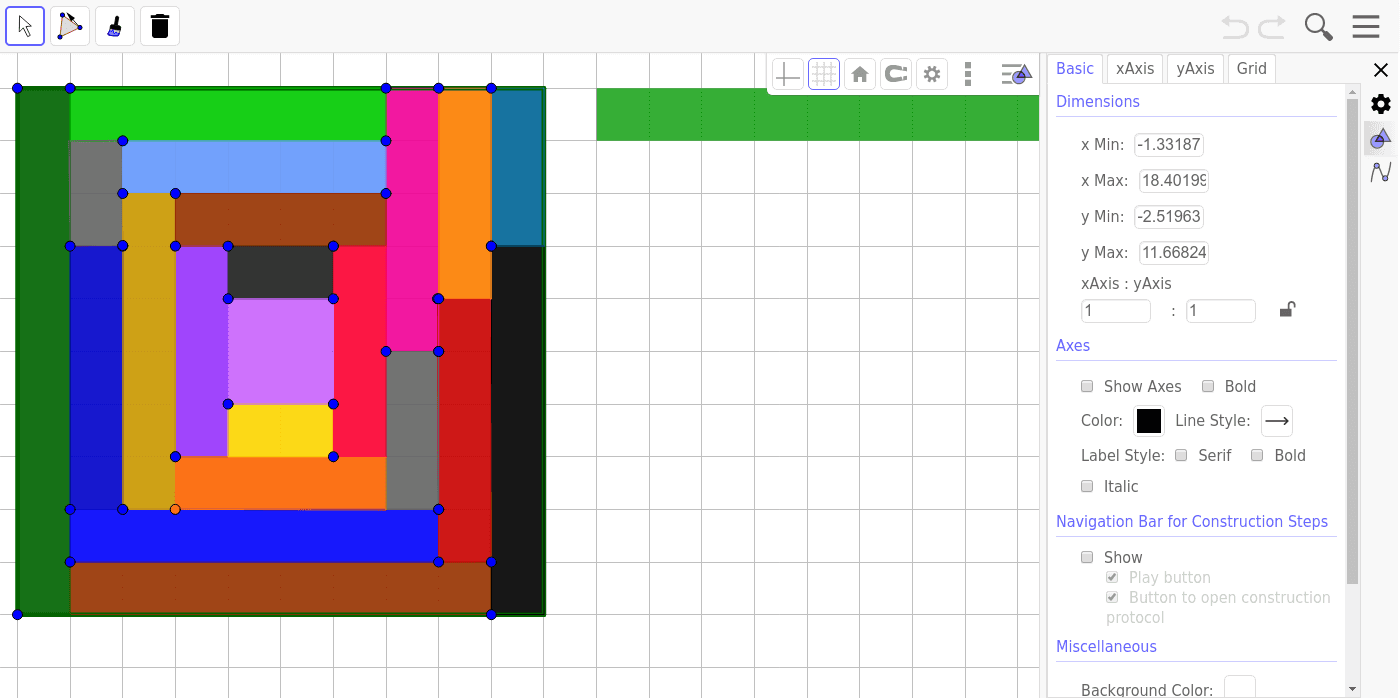Toggle construction protocol button checkbox
Screen dimensions: 1400x700
point(1112,597)
